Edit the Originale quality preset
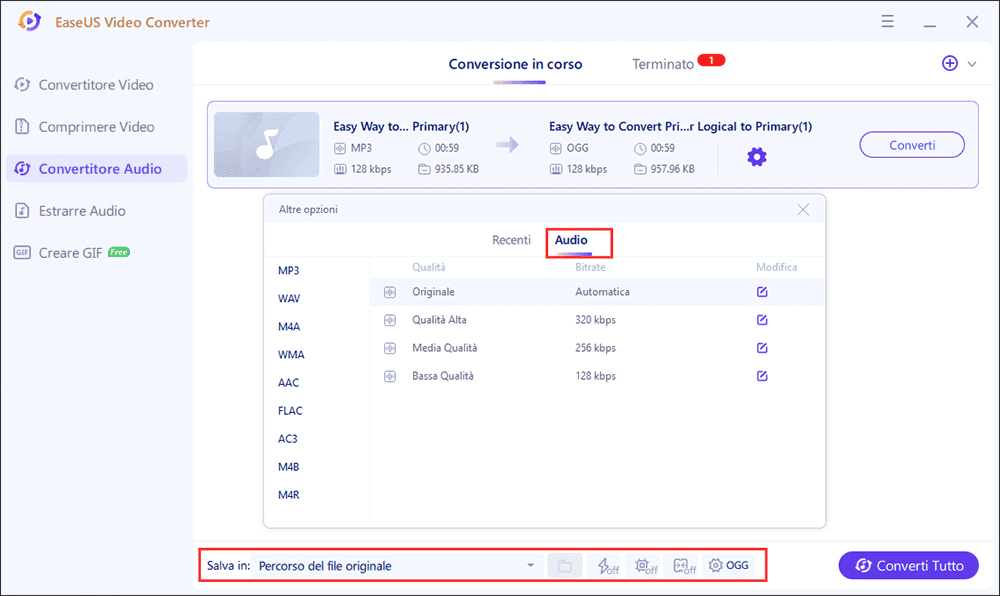Image resolution: width=1000 pixels, height=596 pixels. click(762, 292)
